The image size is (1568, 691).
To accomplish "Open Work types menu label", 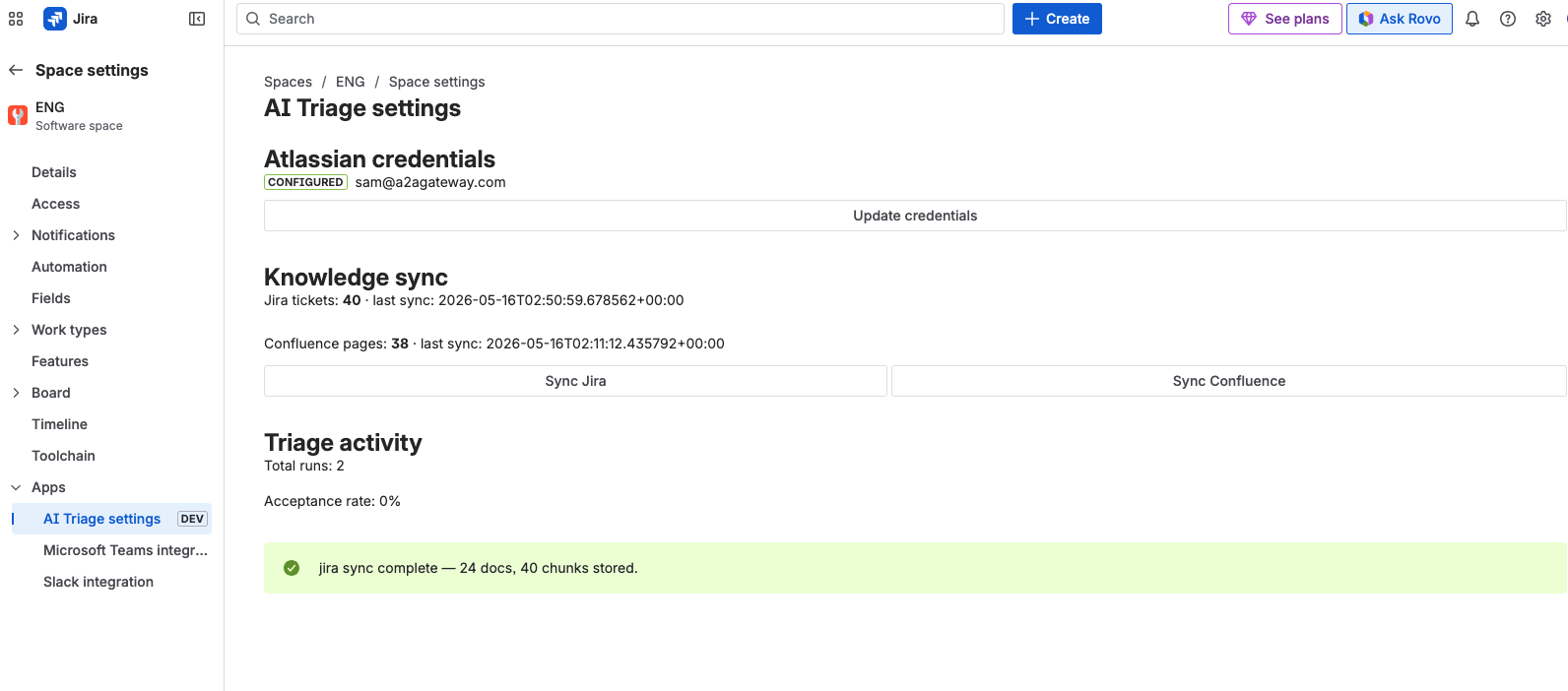I will [69, 330].
